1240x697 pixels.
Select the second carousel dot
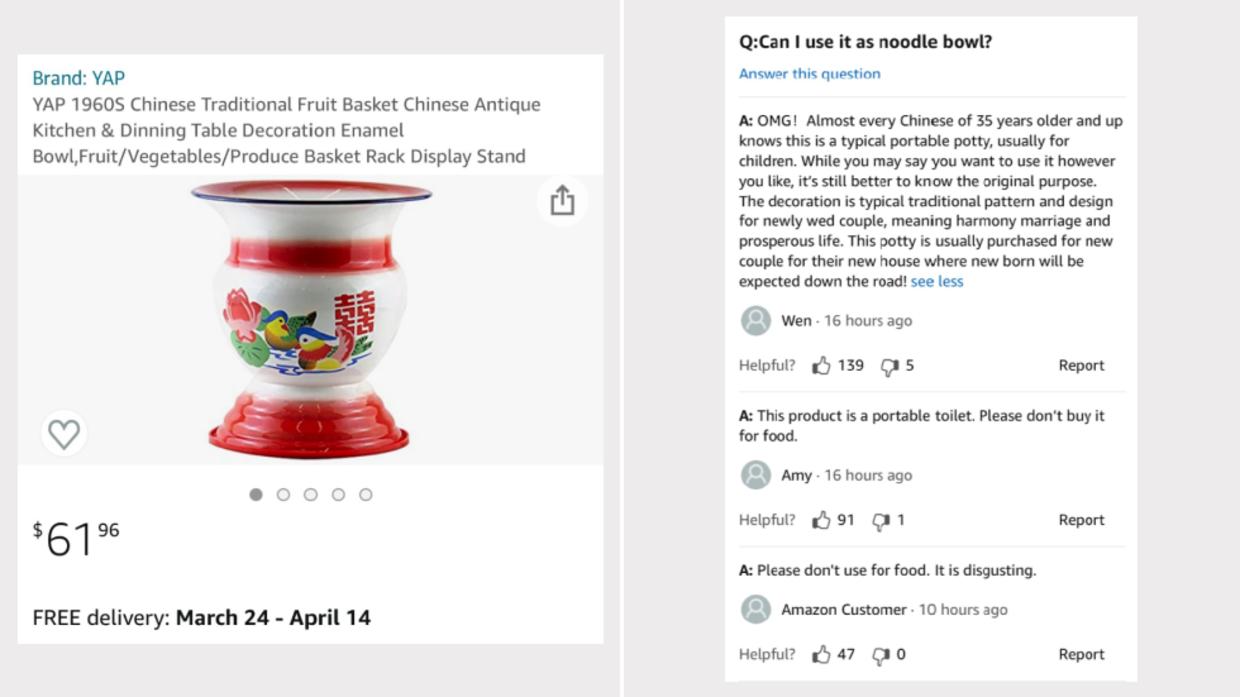[284, 493]
